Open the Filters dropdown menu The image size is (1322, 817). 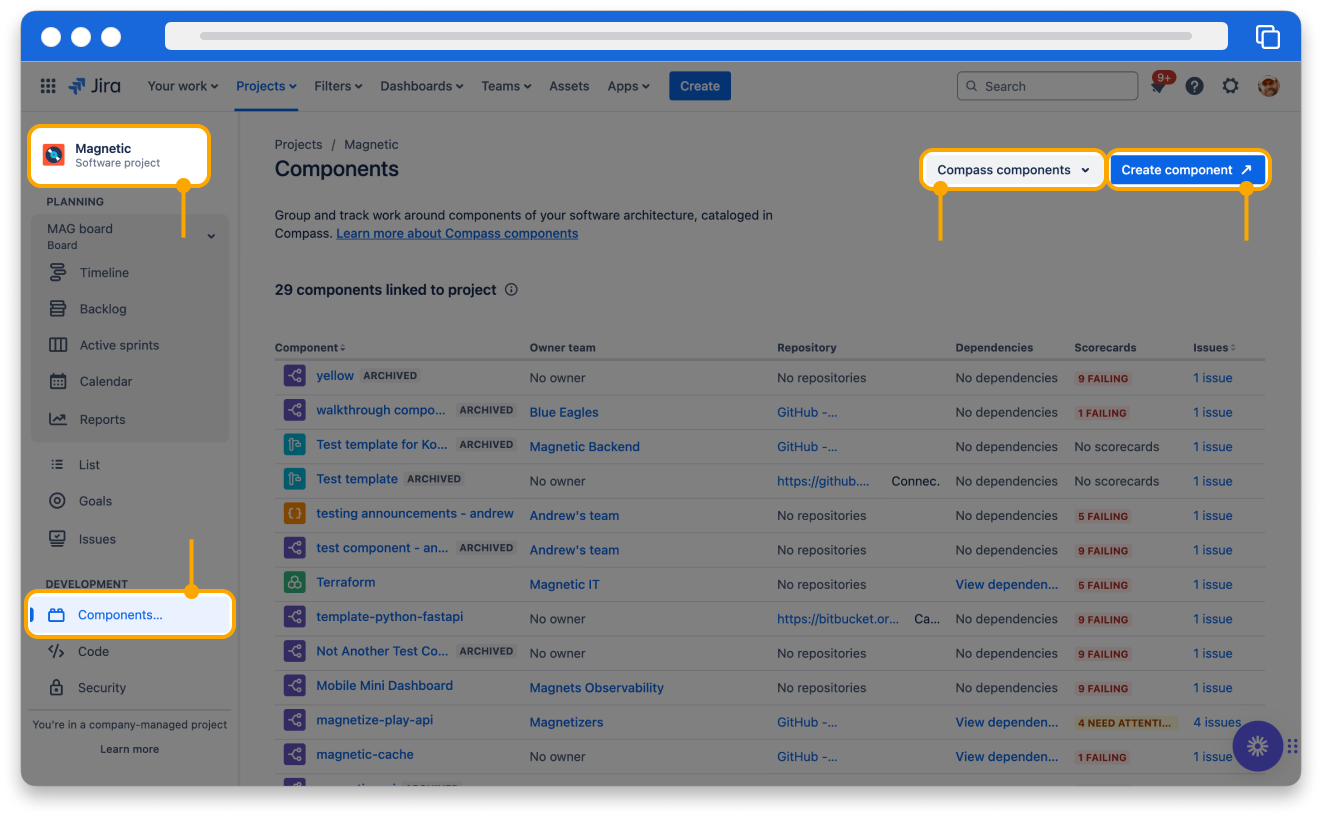(338, 86)
